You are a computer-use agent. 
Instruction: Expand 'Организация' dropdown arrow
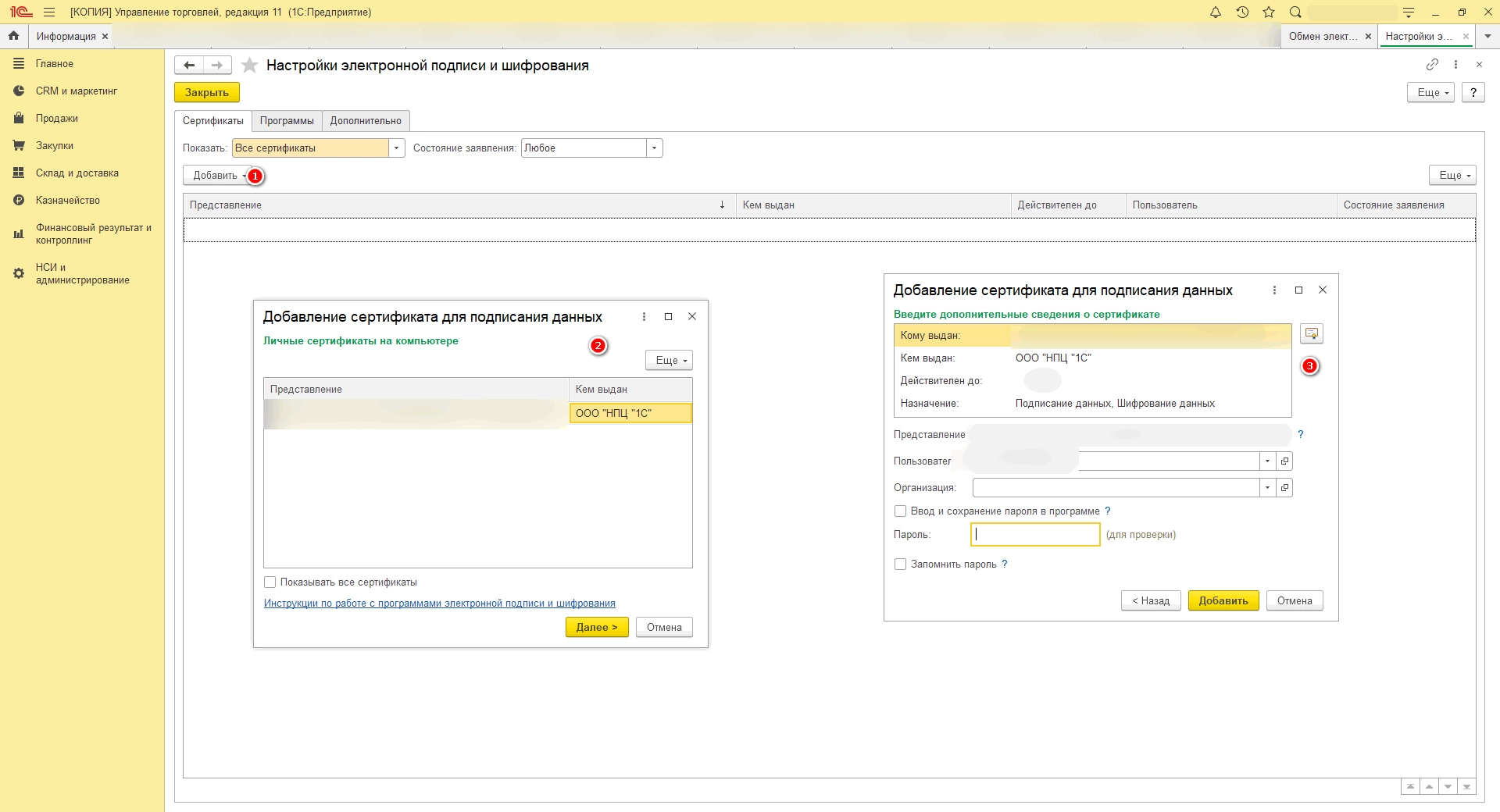click(x=1267, y=488)
